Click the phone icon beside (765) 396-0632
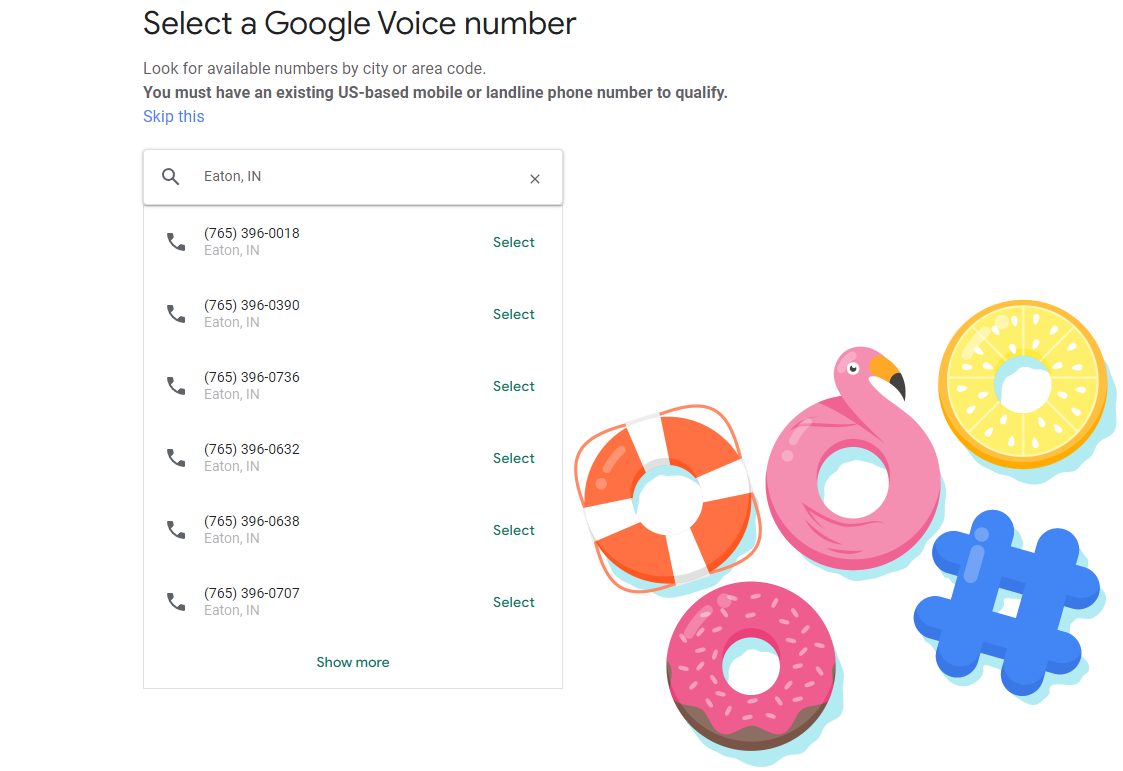 [x=177, y=457]
